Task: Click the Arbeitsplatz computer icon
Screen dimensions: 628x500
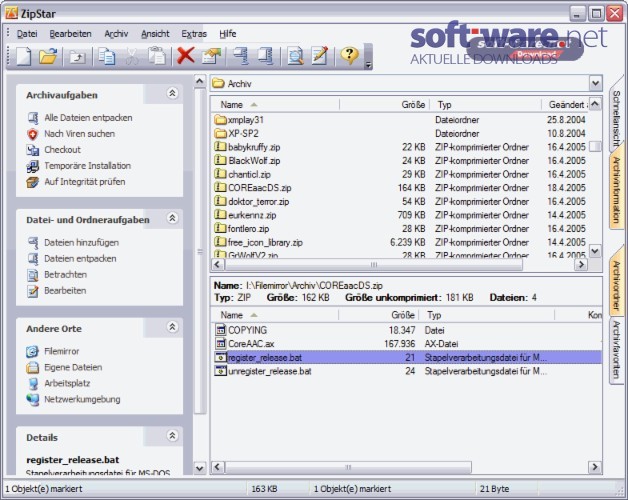Action: tap(33, 383)
